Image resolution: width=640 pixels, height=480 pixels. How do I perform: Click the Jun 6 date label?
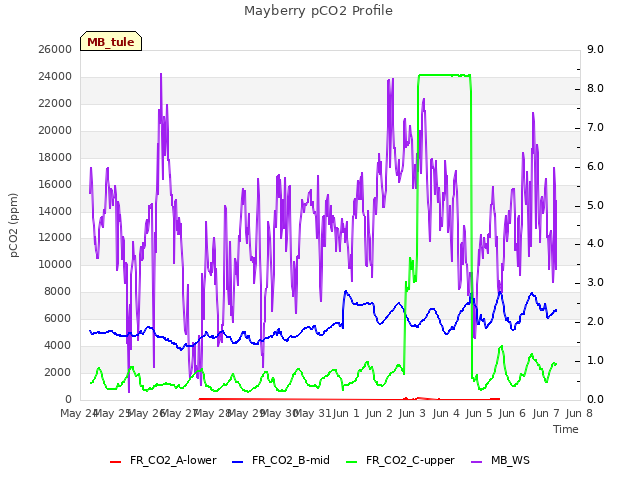tap(512, 413)
